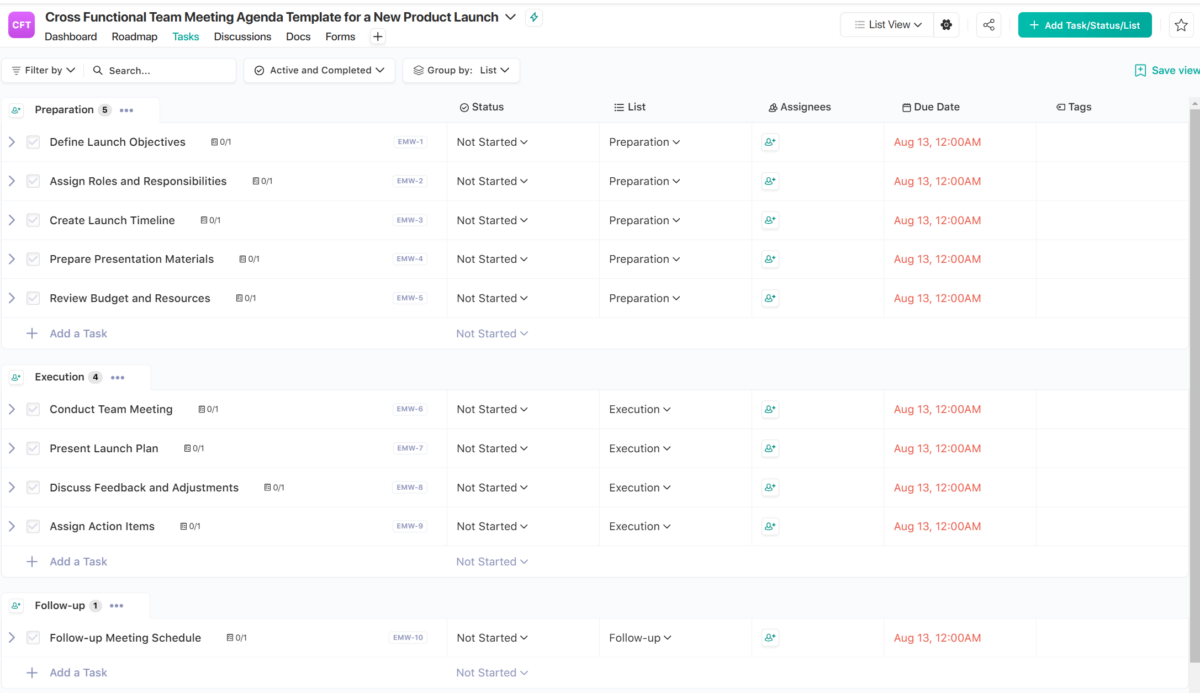Switch to the Roadmap tab
This screenshot has width=1200, height=693.
pyautogui.click(x=134, y=36)
